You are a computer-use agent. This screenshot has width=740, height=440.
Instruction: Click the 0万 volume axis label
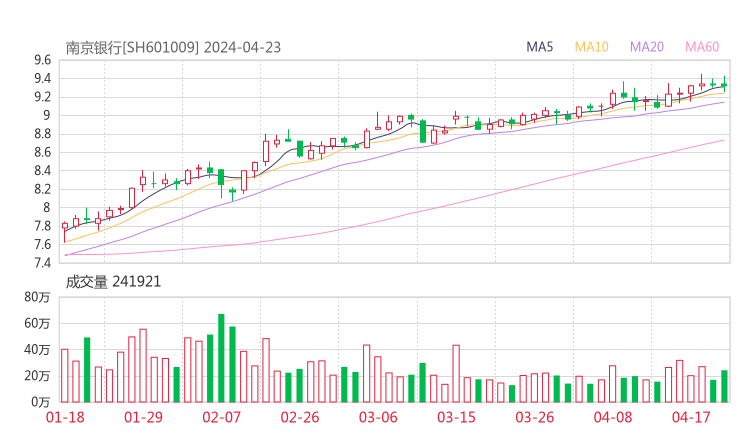pyautogui.click(x=41, y=402)
